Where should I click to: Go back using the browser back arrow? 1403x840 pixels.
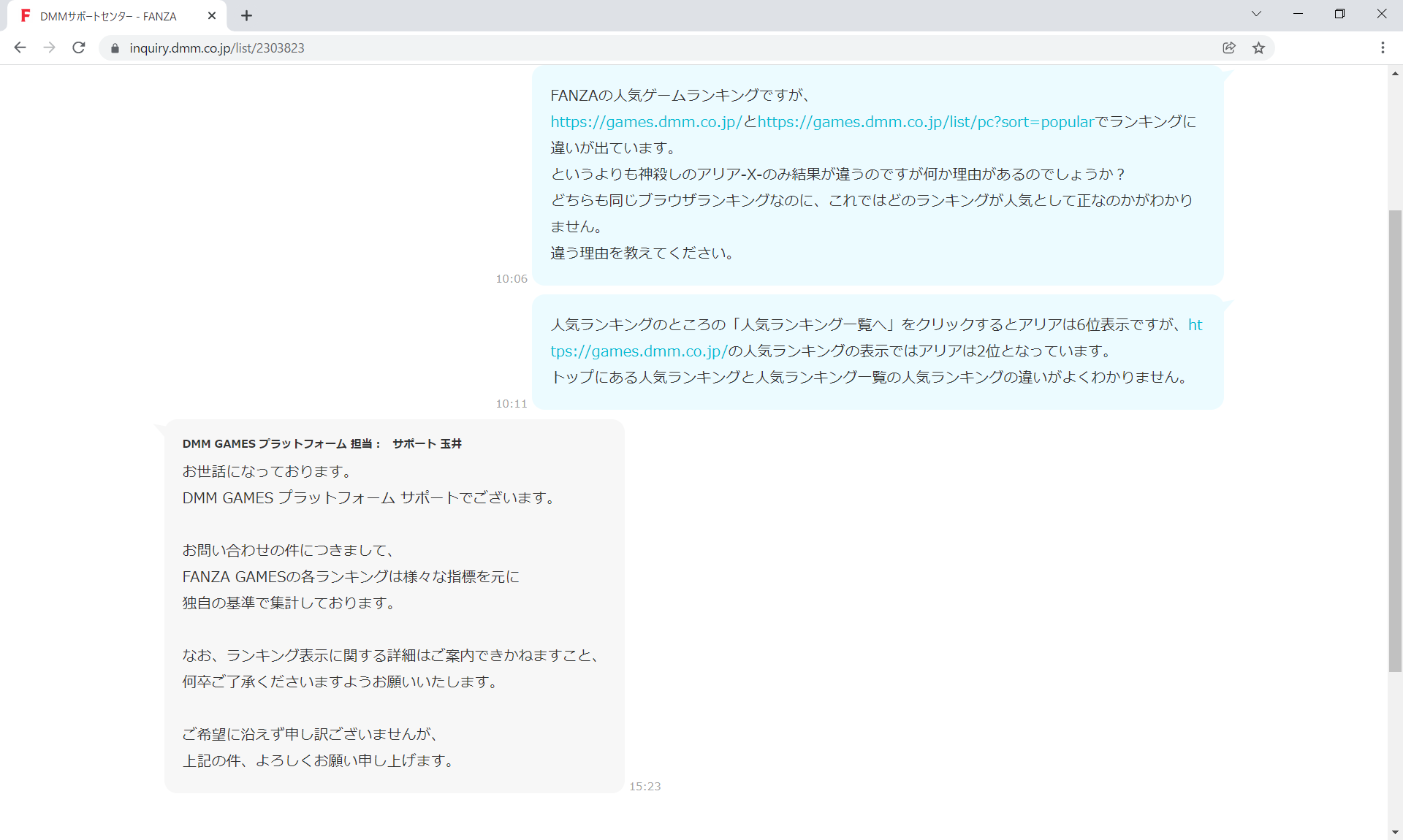(20, 47)
